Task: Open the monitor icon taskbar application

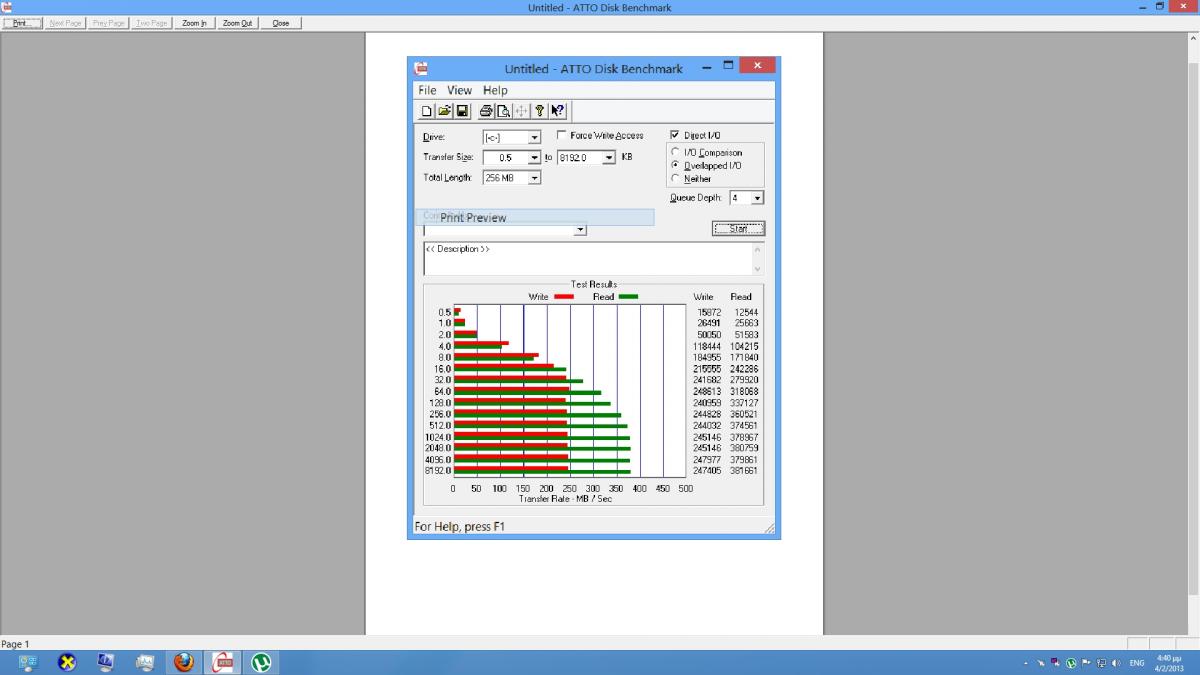Action: point(106,662)
